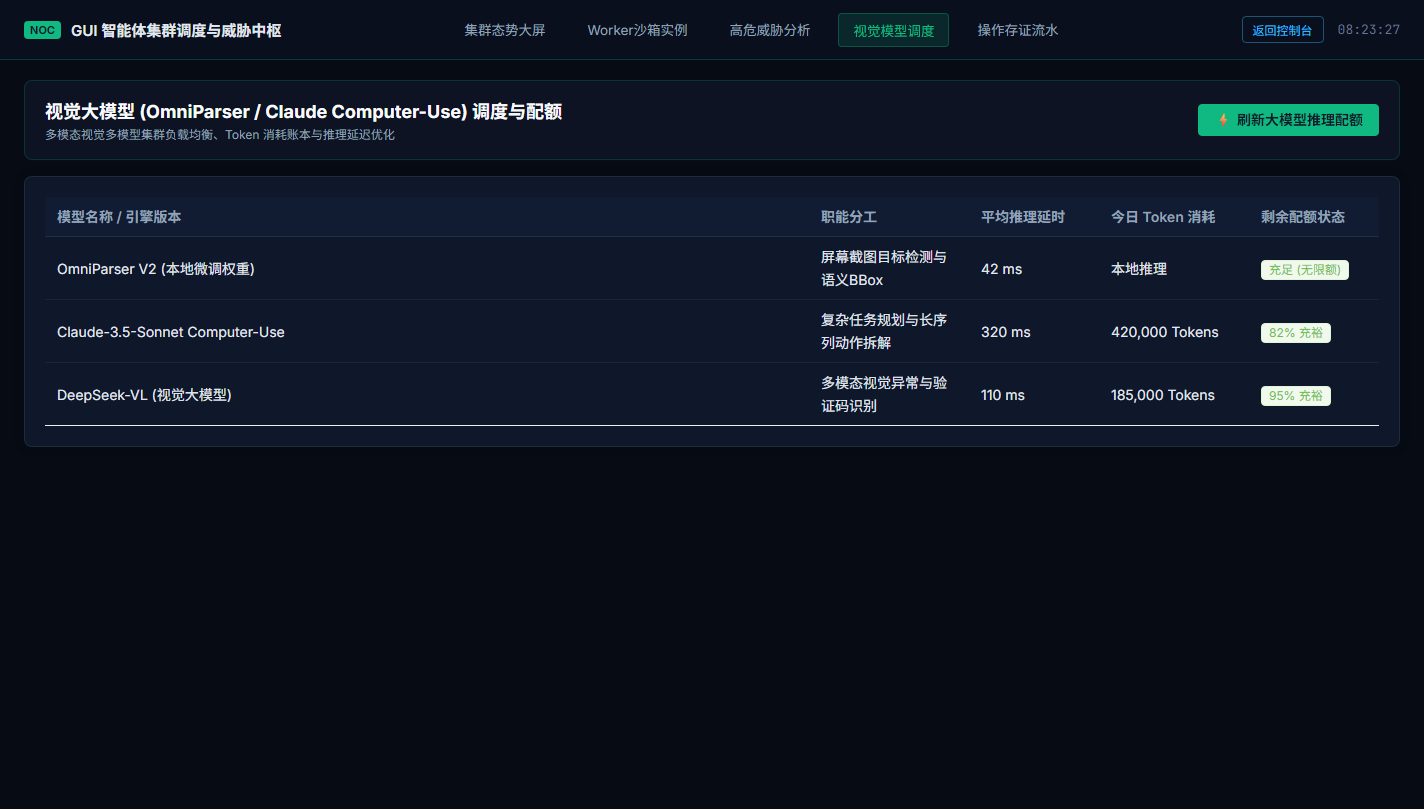Screen dimensions: 1424x809
Task: Click the 320 ms latency value
Action: (1006, 332)
